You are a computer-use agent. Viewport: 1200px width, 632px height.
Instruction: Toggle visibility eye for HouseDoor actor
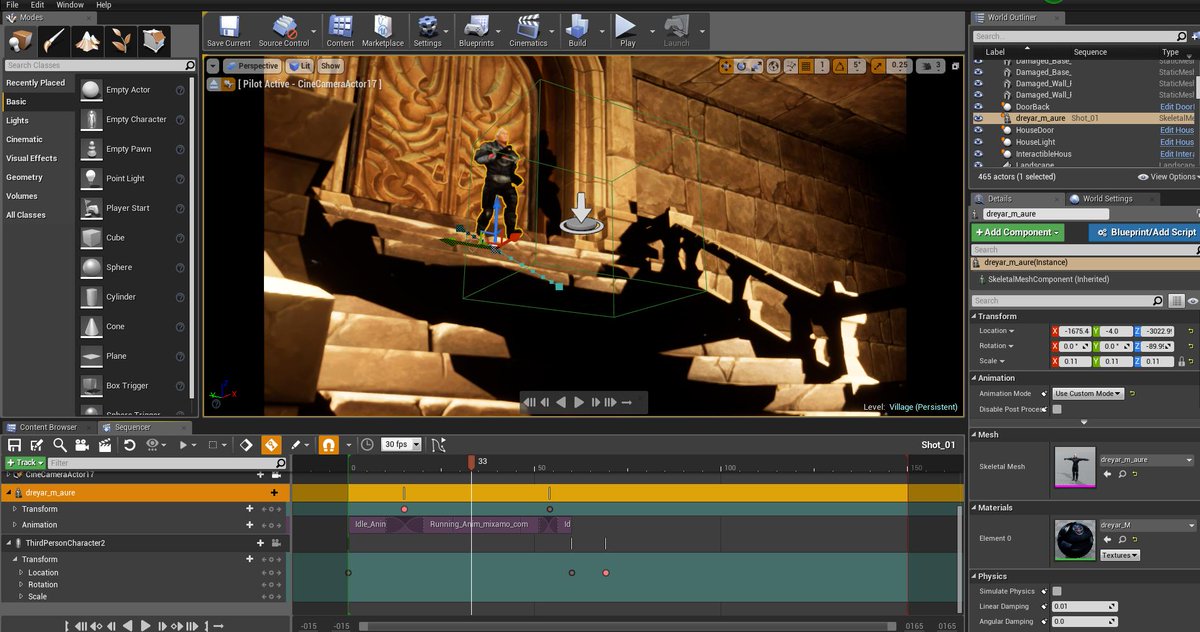(978, 130)
